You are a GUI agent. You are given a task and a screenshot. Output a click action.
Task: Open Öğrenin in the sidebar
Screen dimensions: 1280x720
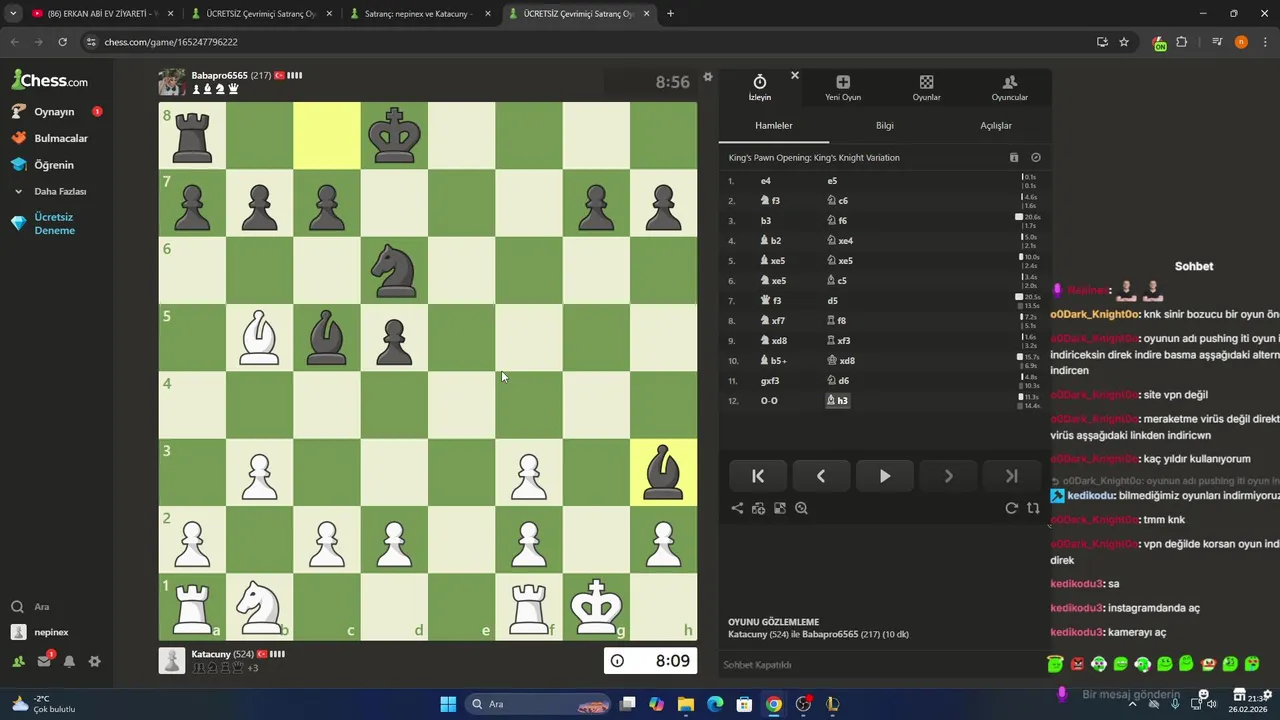(x=54, y=165)
